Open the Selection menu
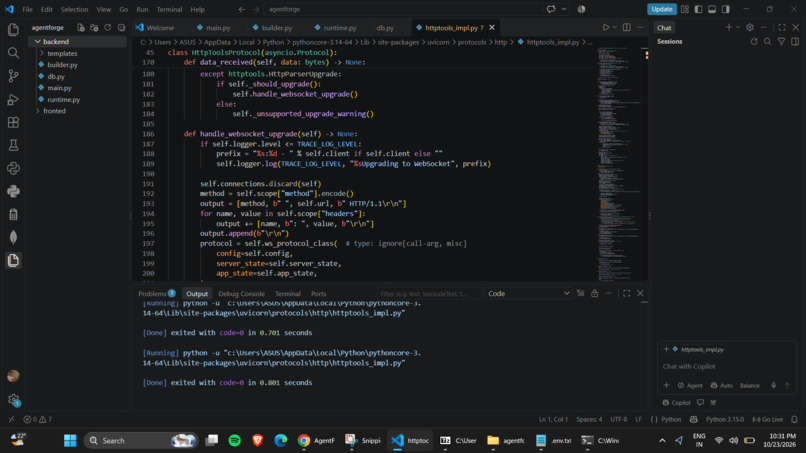806x453 pixels. [x=74, y=9]
